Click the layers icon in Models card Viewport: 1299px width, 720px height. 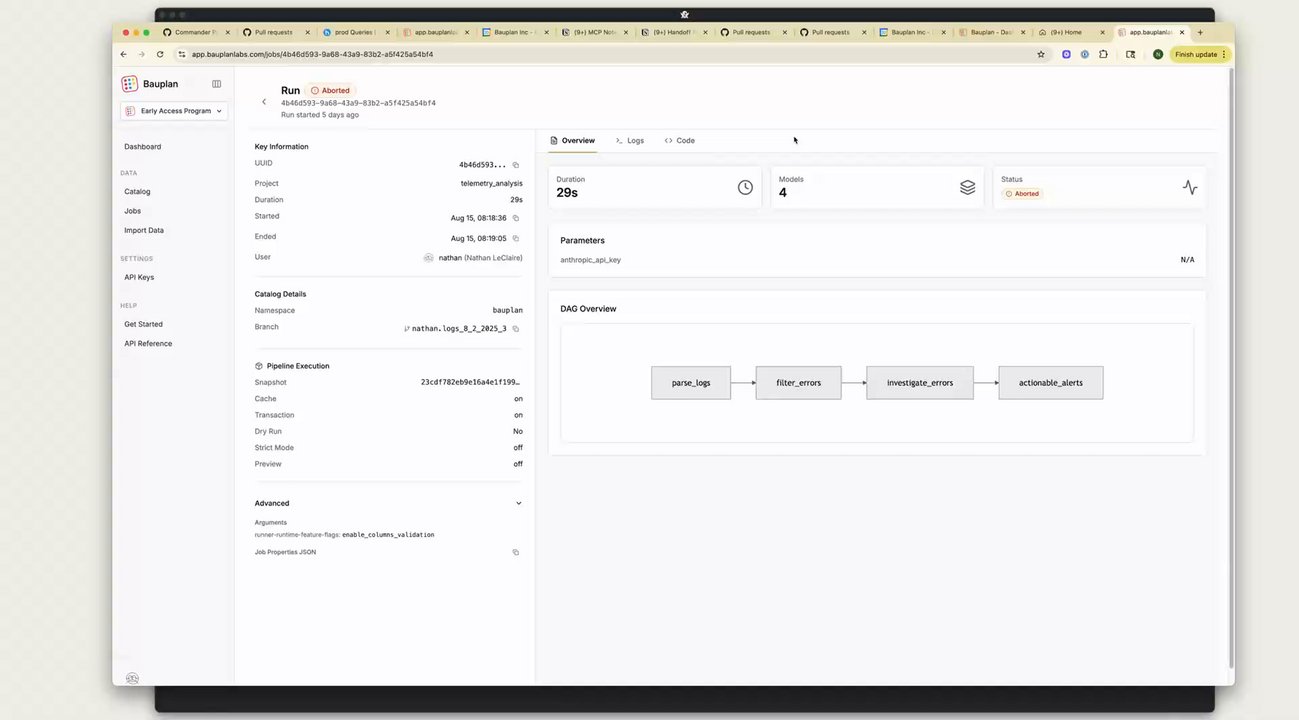point(967,187)
